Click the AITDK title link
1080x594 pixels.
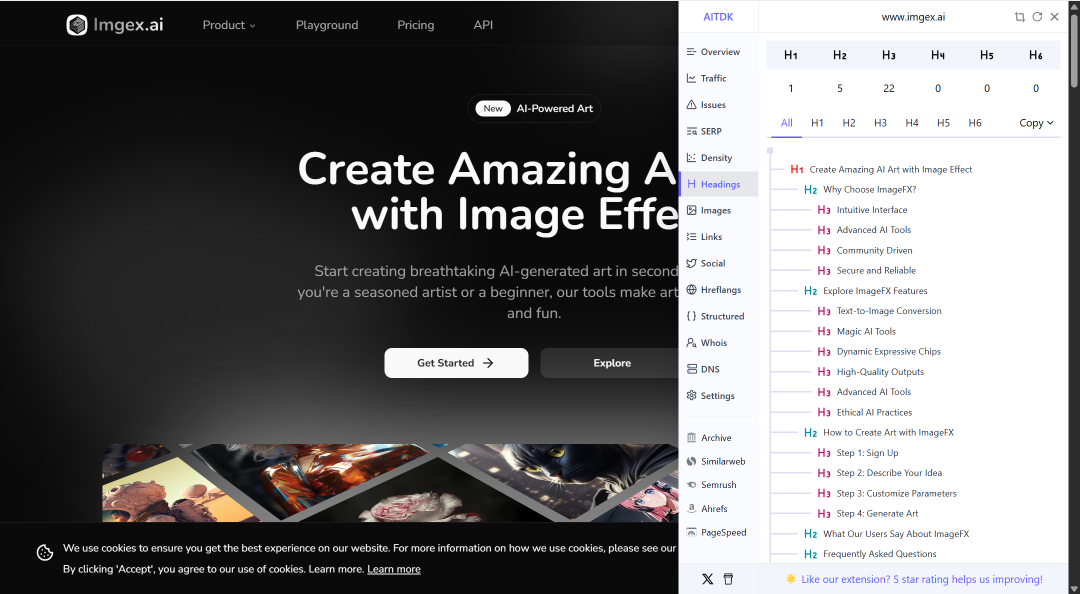[x=718, y=17]
